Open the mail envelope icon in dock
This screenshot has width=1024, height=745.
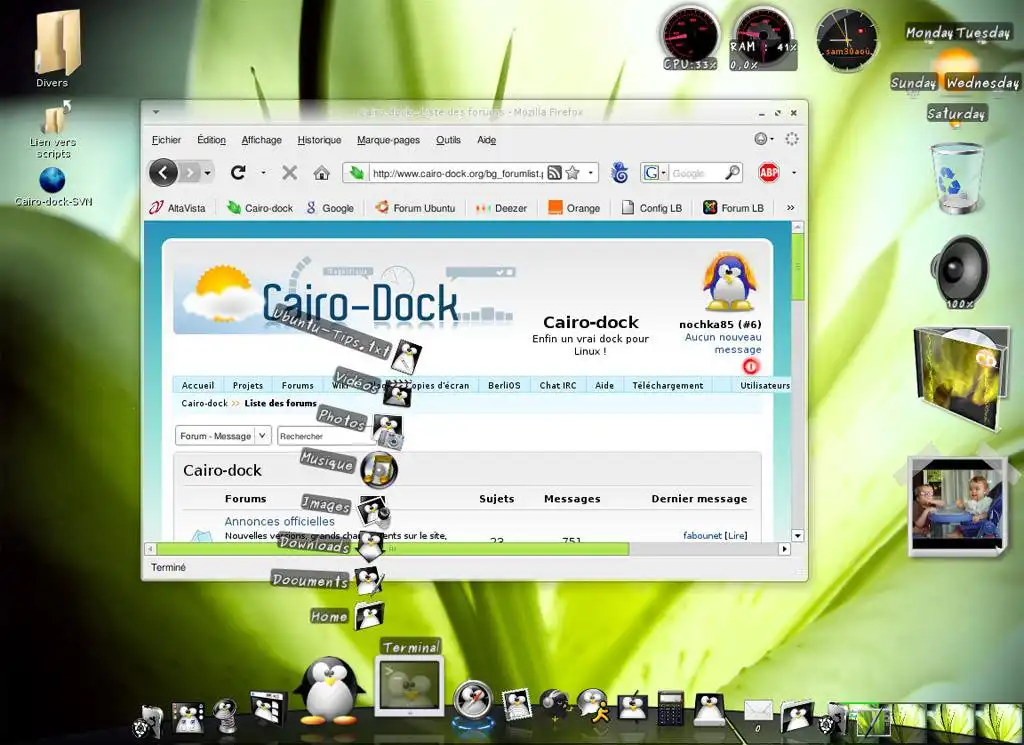coord(758,710)
